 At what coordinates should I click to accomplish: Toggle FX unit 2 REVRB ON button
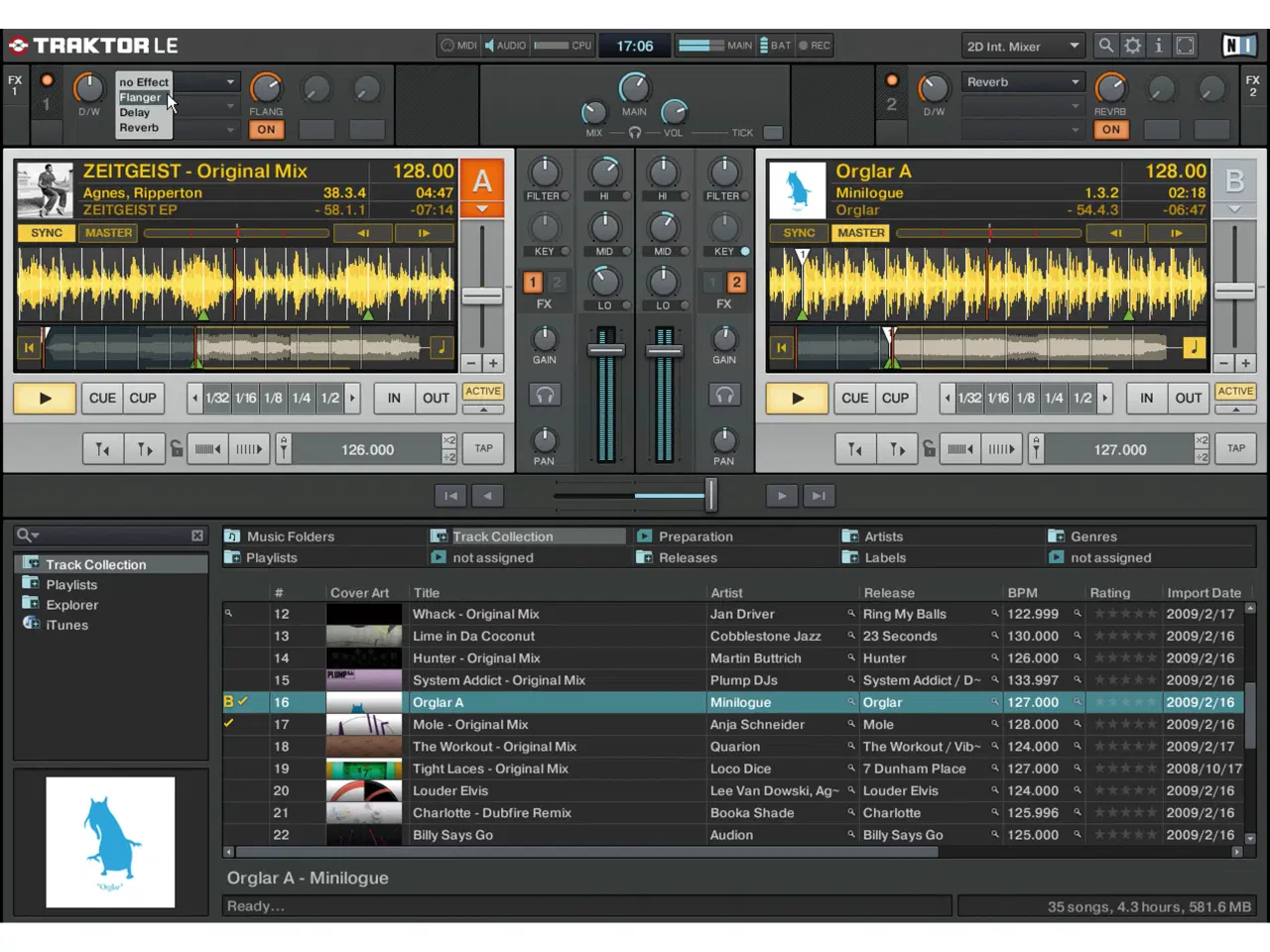point(1111,130)
